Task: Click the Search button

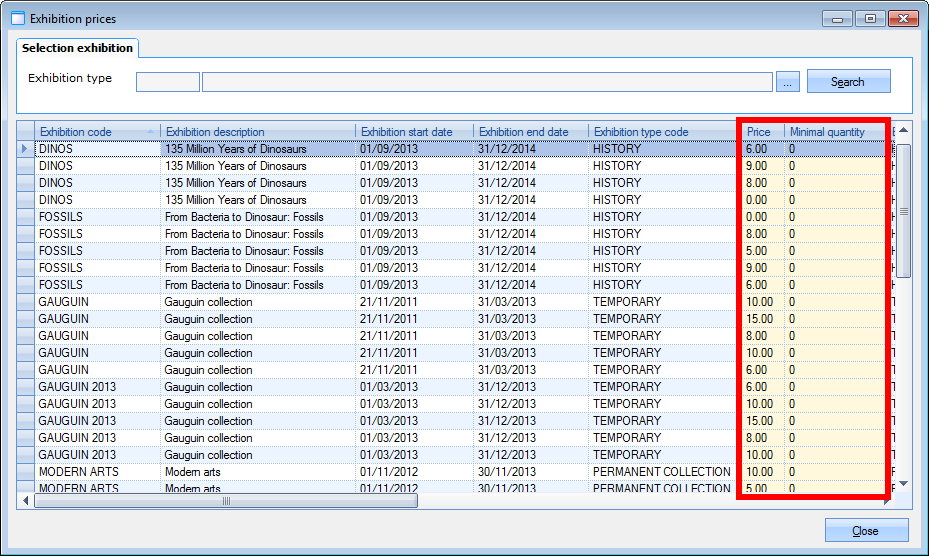Action: click(x=848, y=82)
